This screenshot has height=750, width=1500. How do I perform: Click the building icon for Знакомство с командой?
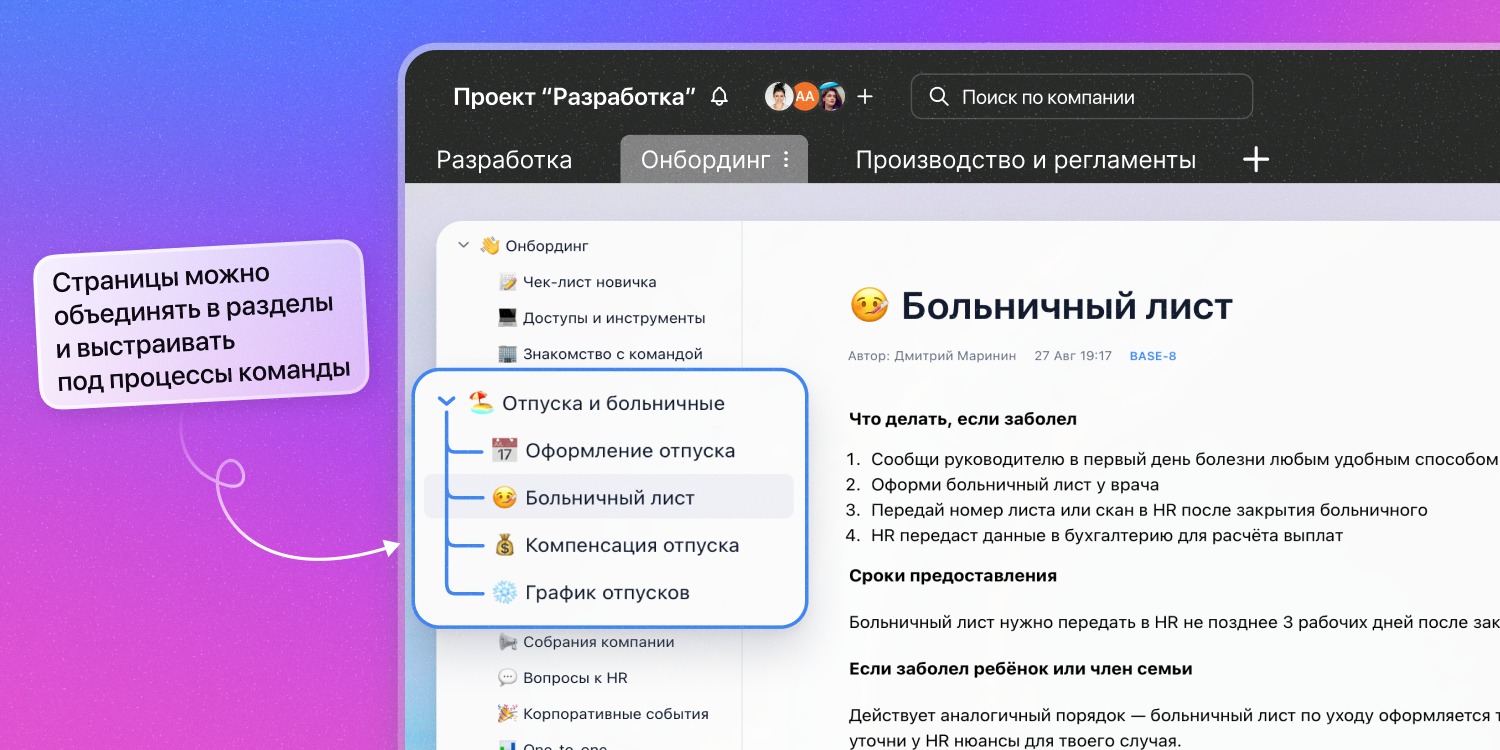pos(507,354)
